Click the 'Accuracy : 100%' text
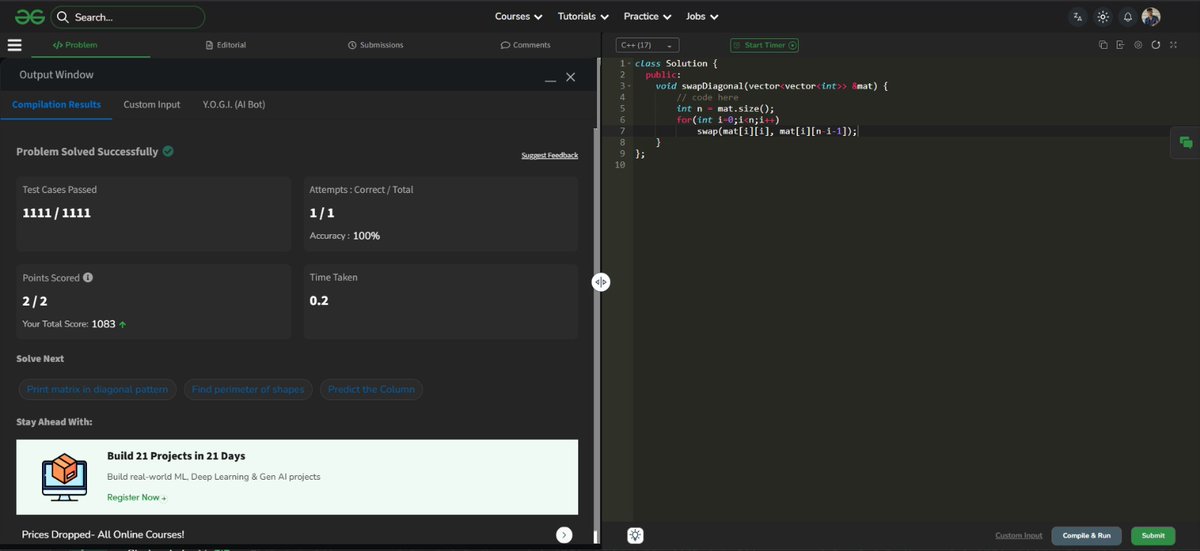 tap(345, 236)
